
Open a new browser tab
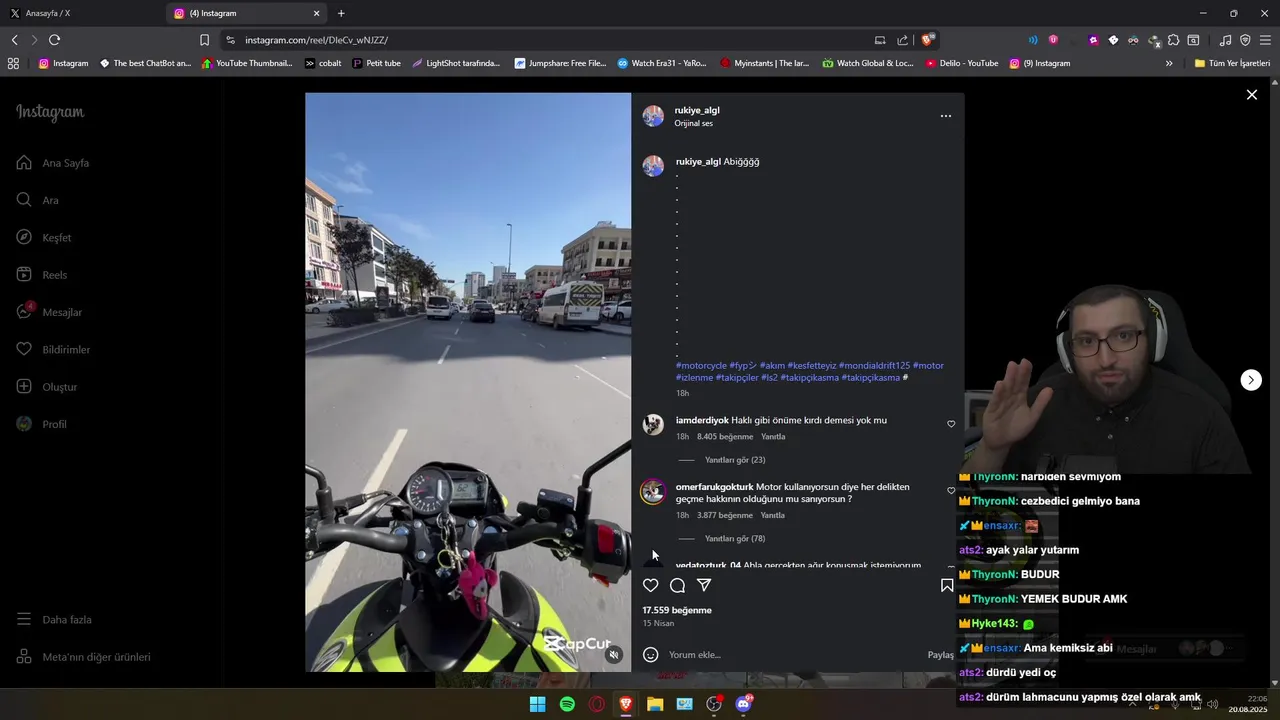pyautogui.click(x=341, y=13)
